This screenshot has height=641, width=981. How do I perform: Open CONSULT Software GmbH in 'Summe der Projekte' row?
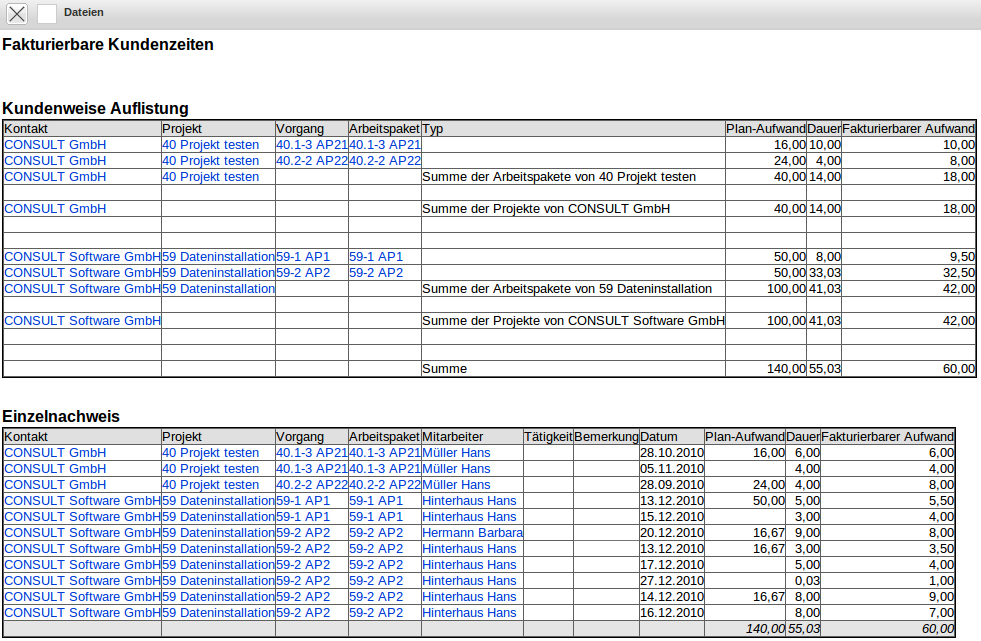tap(82, 321)
